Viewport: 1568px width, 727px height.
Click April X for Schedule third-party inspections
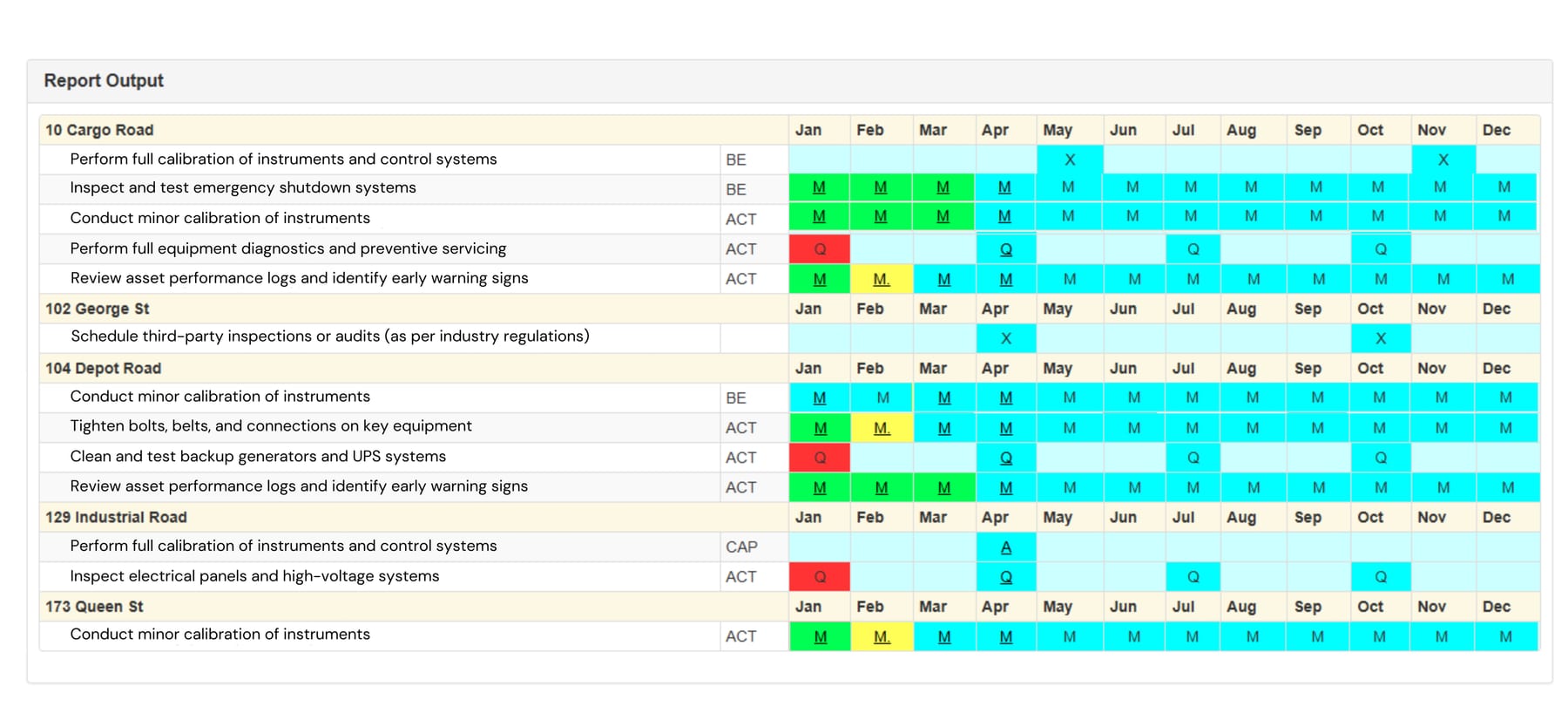point(1006,338)
